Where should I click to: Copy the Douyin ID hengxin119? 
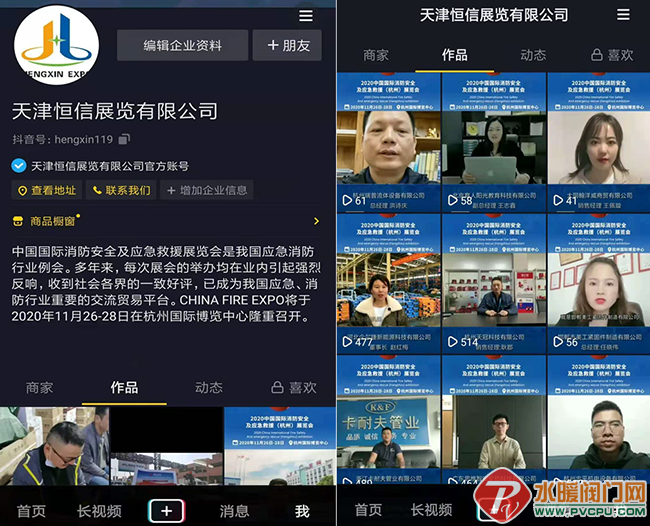124,139
